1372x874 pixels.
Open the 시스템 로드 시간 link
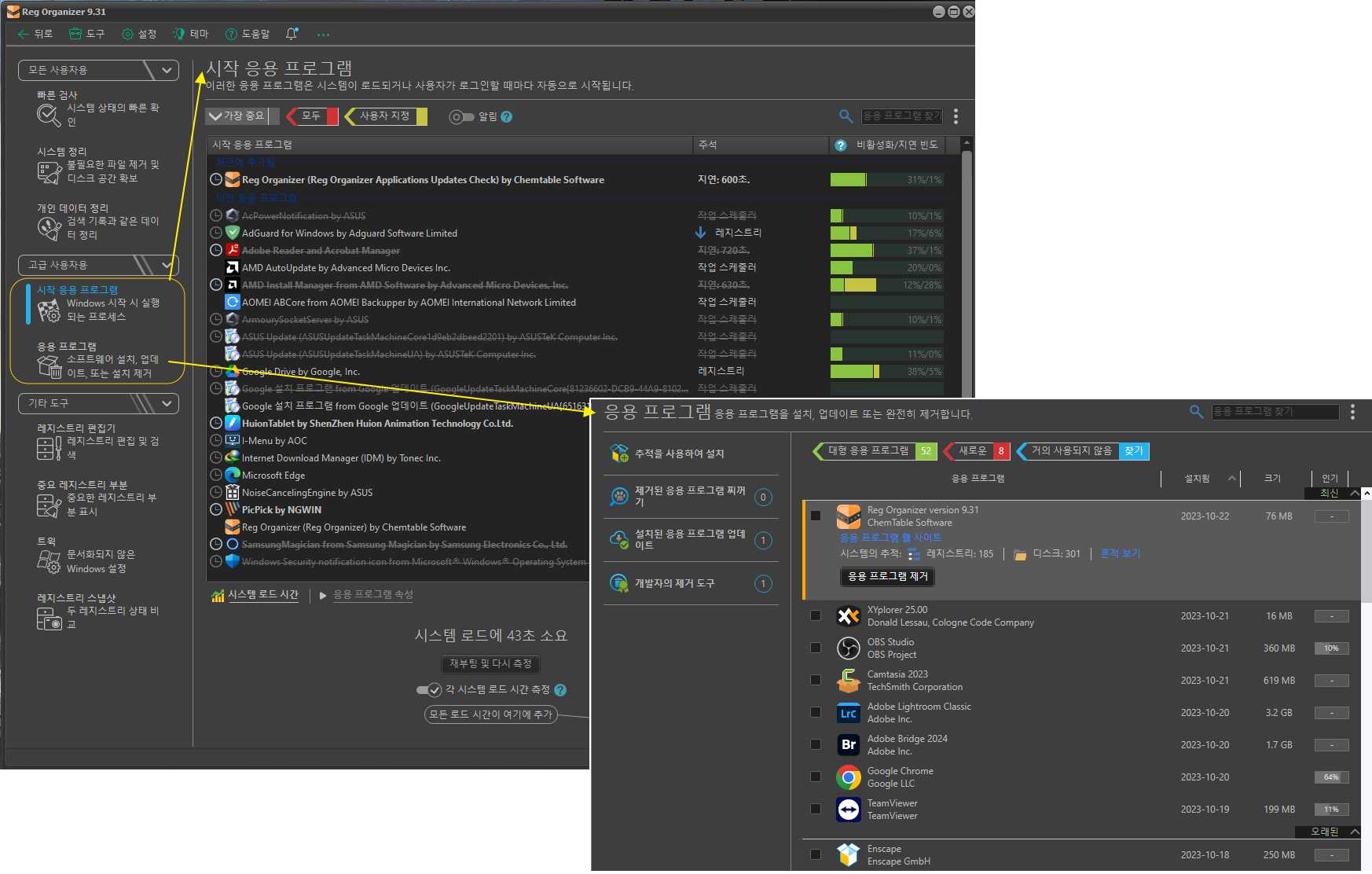pyautogui.click(x=263, y=596)
